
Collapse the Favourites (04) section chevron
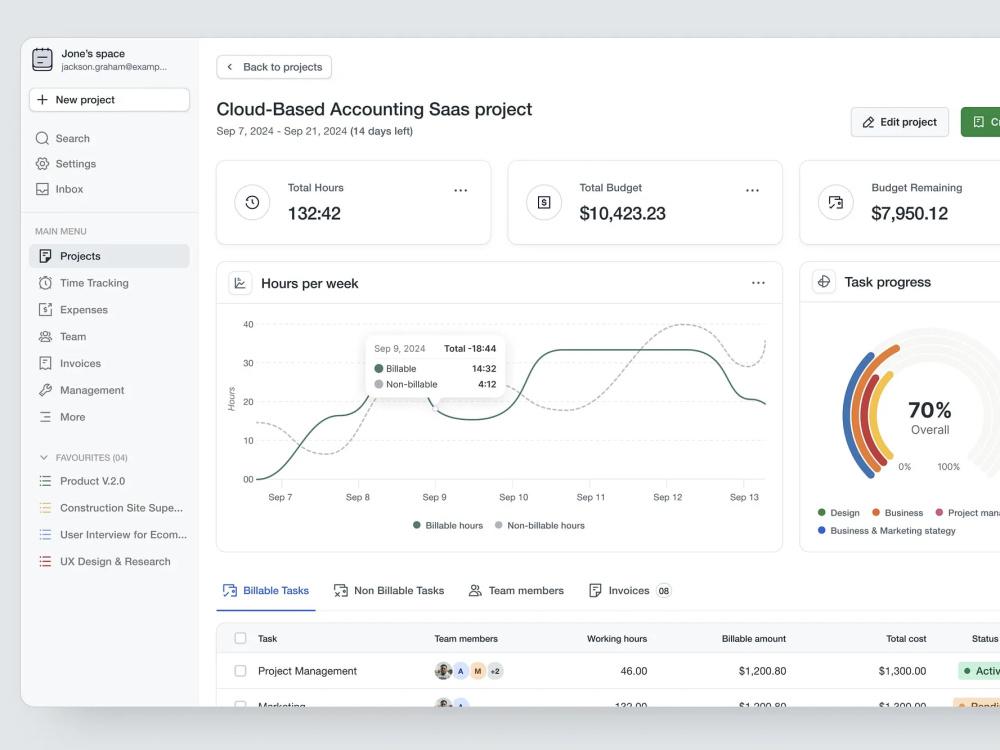click(x=43, y=457)
